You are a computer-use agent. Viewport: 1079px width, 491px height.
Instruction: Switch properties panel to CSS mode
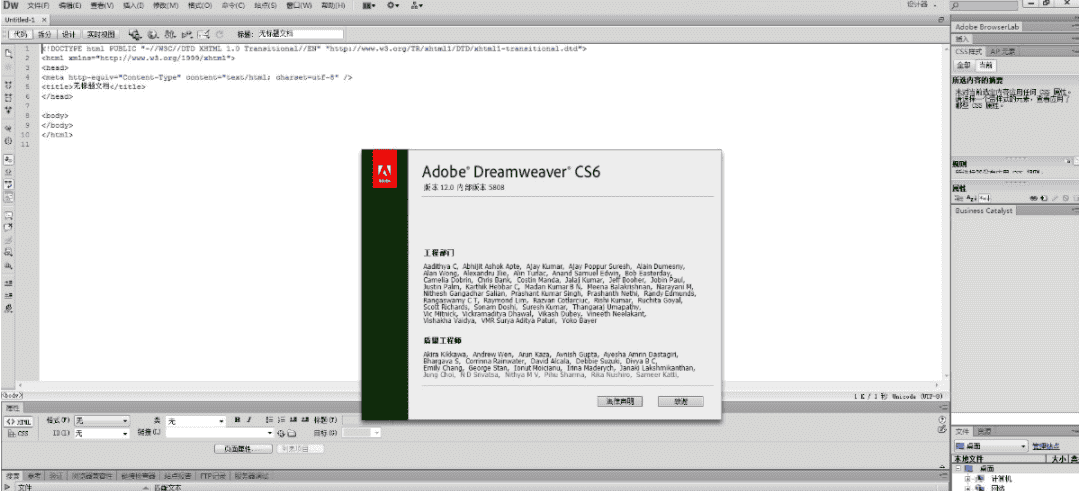click(19, 434)
